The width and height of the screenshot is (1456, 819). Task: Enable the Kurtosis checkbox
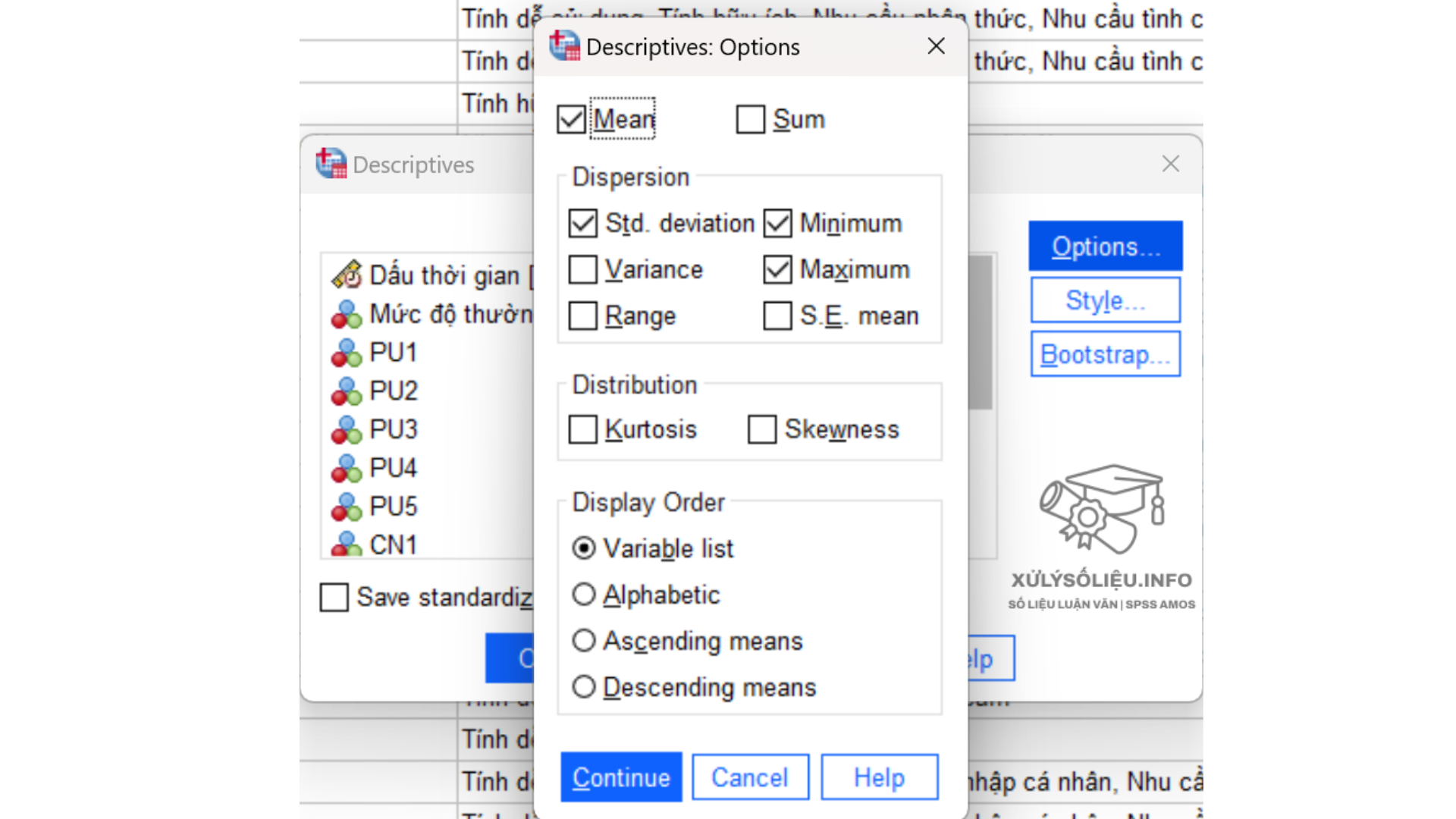[x=582, y=429]
